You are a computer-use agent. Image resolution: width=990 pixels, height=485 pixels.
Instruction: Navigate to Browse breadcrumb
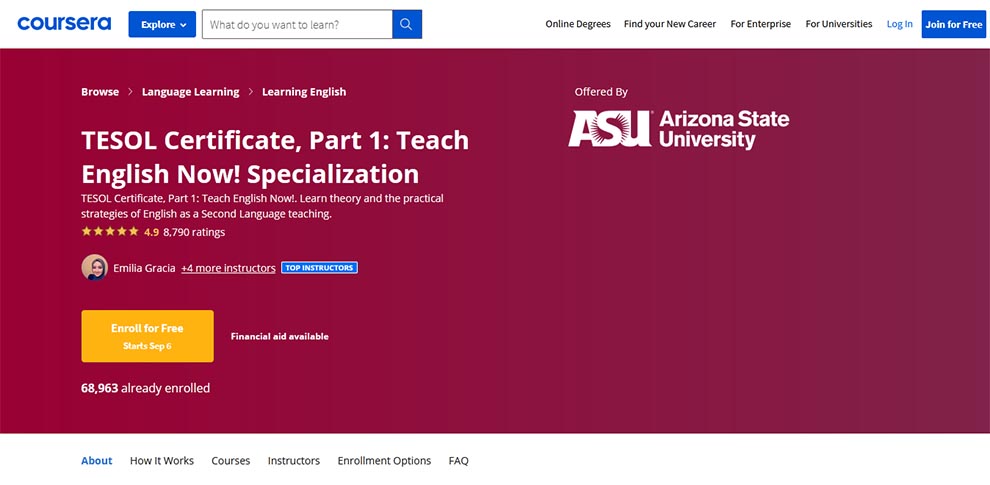pos(100,92)
